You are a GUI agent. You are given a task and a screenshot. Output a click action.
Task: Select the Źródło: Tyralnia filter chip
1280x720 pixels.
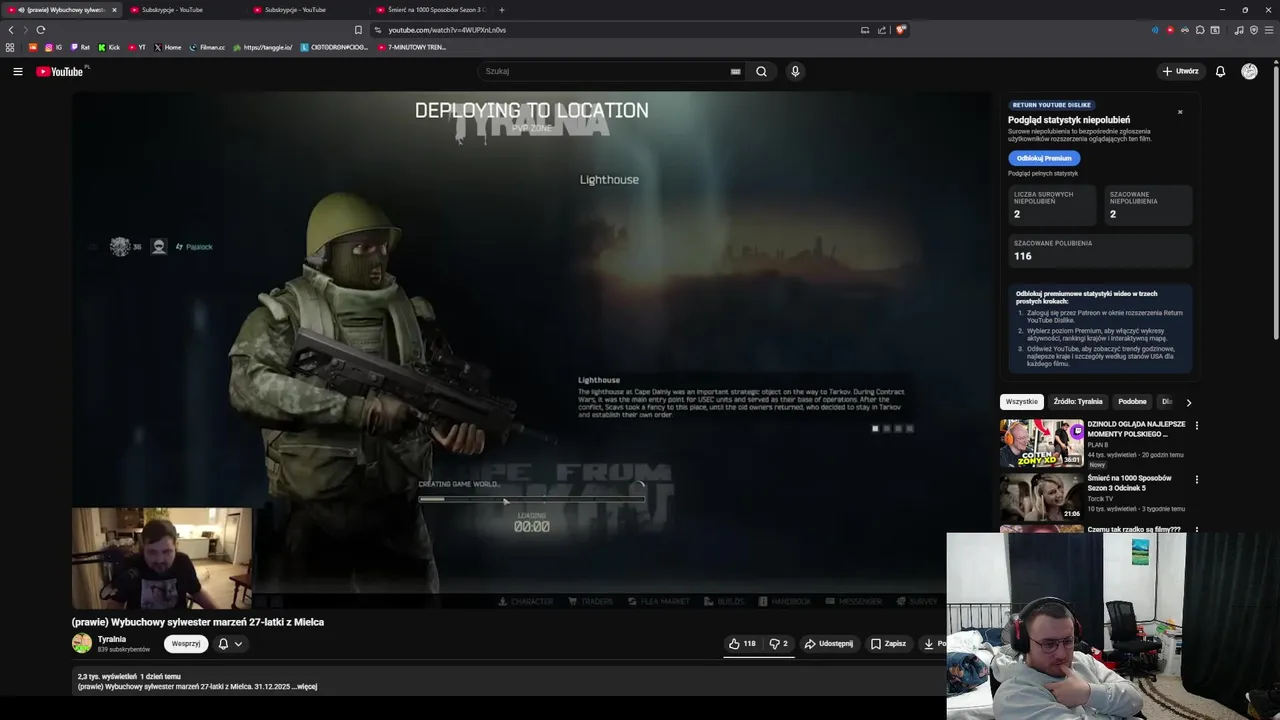coord(1078,402)
